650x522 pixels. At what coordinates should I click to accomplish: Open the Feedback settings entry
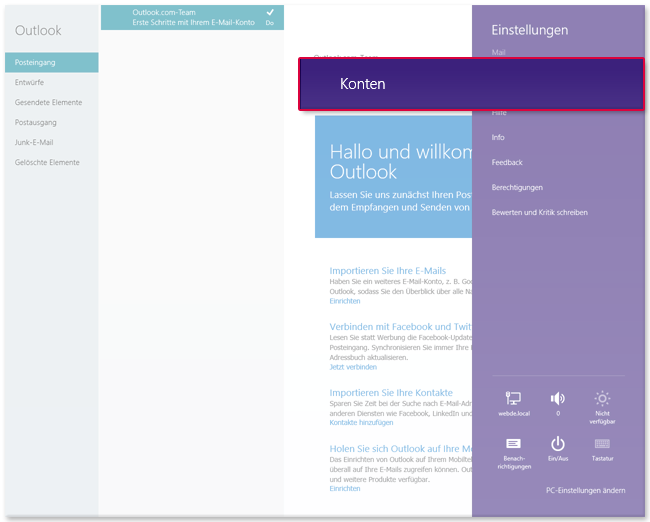[x=507, y=162]
